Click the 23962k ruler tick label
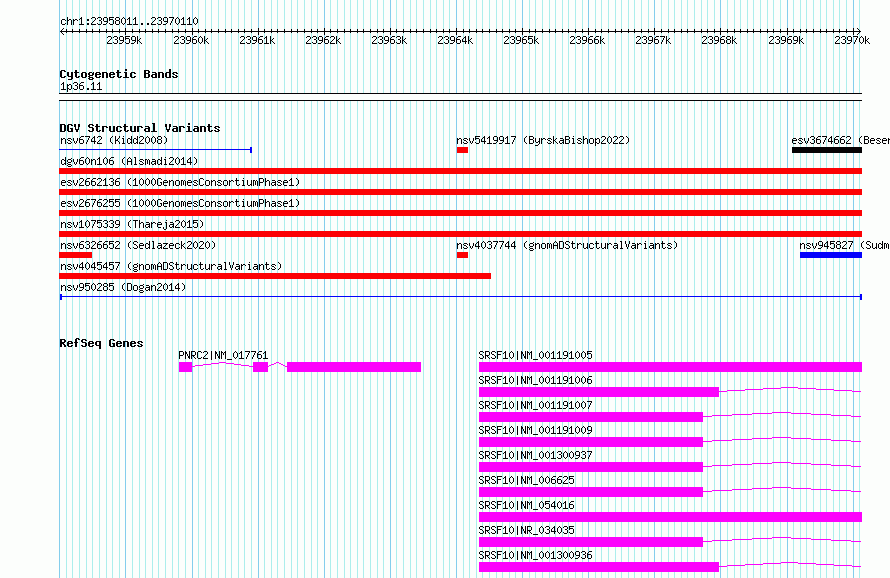This screenshot has height=578, width=890. pos(323,40)
